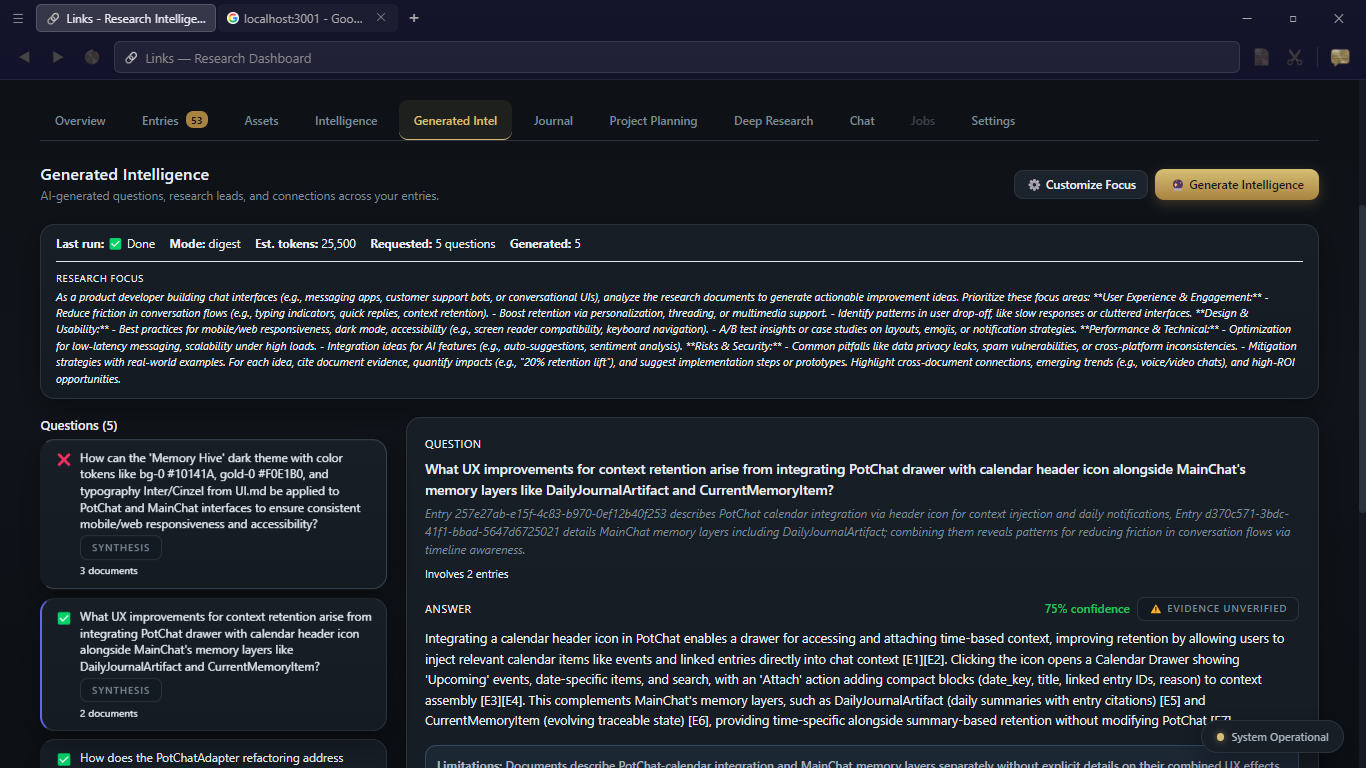This screenshot has height=768, width=1366.
Task: Click the 75% confidence label
Action: point(1087,609)
